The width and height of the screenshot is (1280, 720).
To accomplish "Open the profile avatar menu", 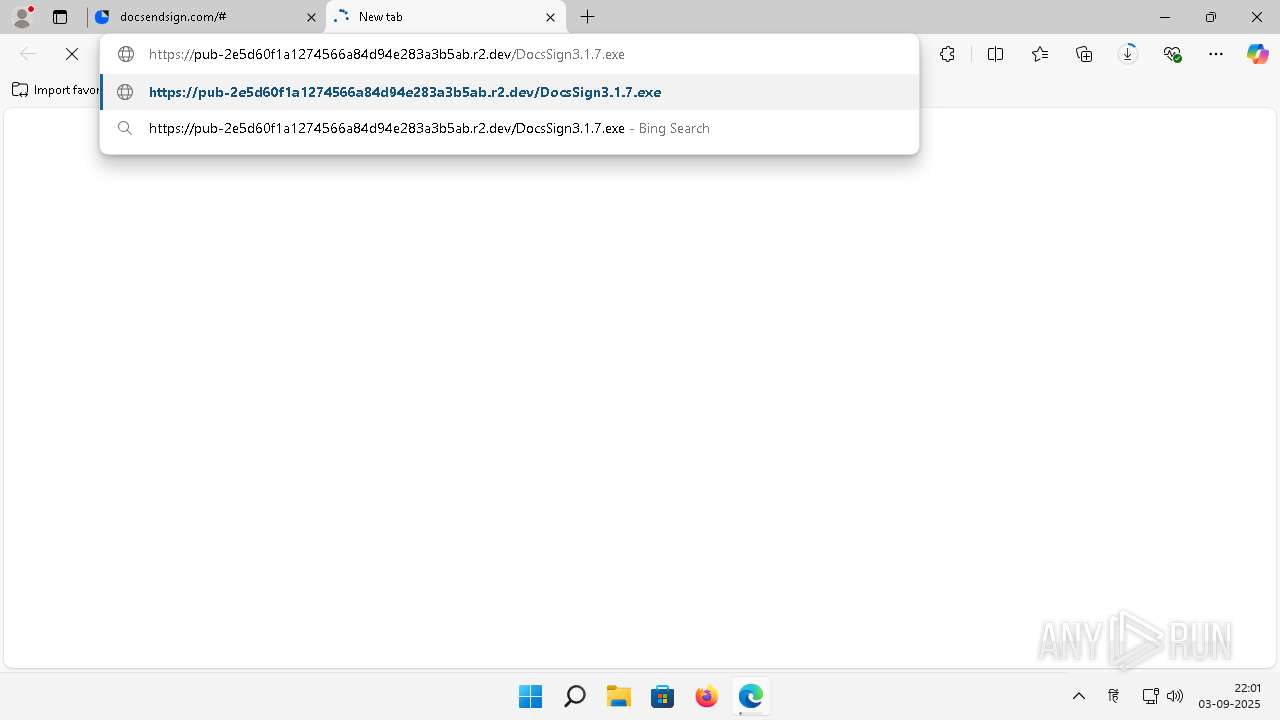I will [22, 16].
